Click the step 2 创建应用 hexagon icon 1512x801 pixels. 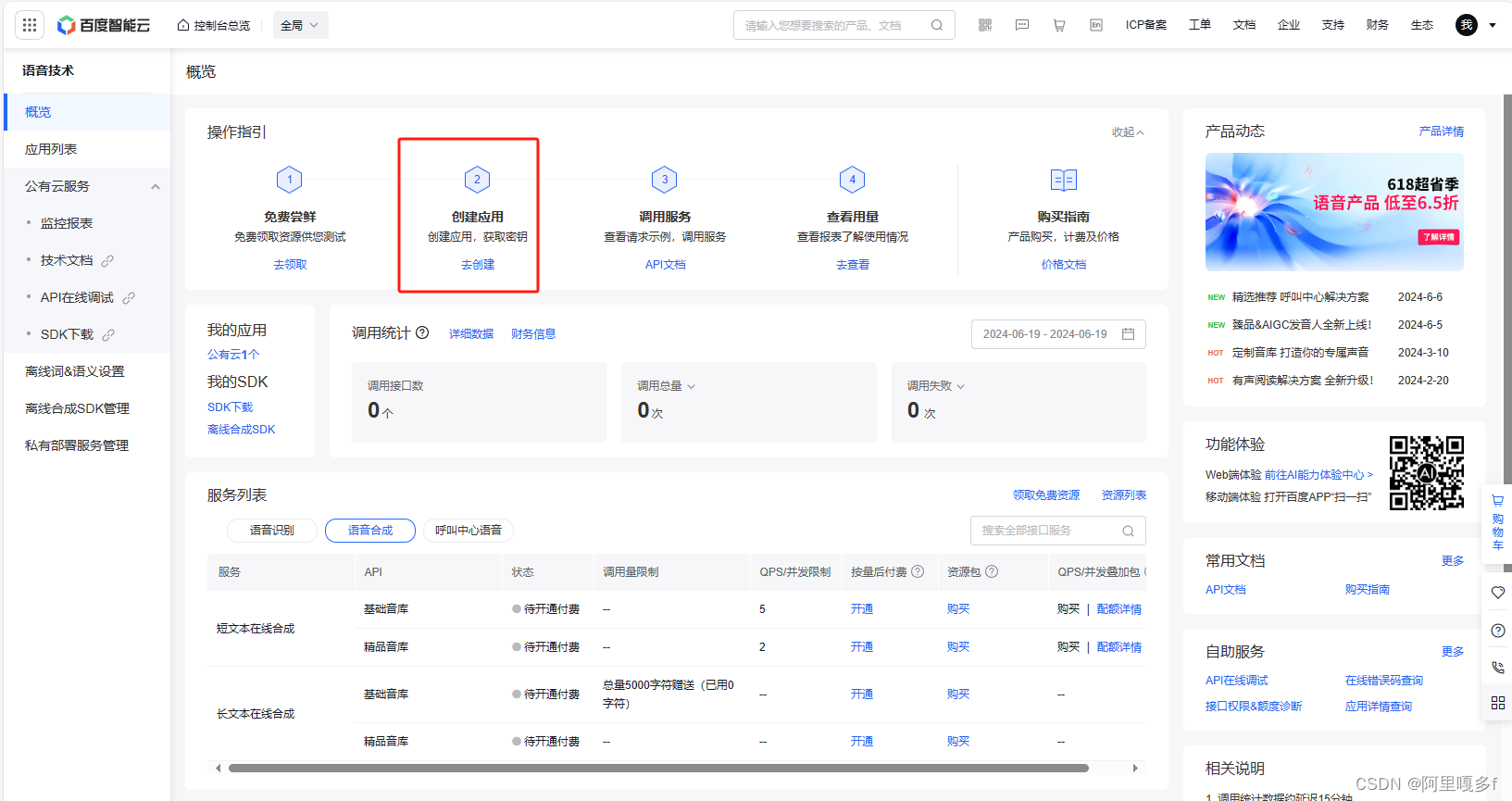[x=478, y=180]
